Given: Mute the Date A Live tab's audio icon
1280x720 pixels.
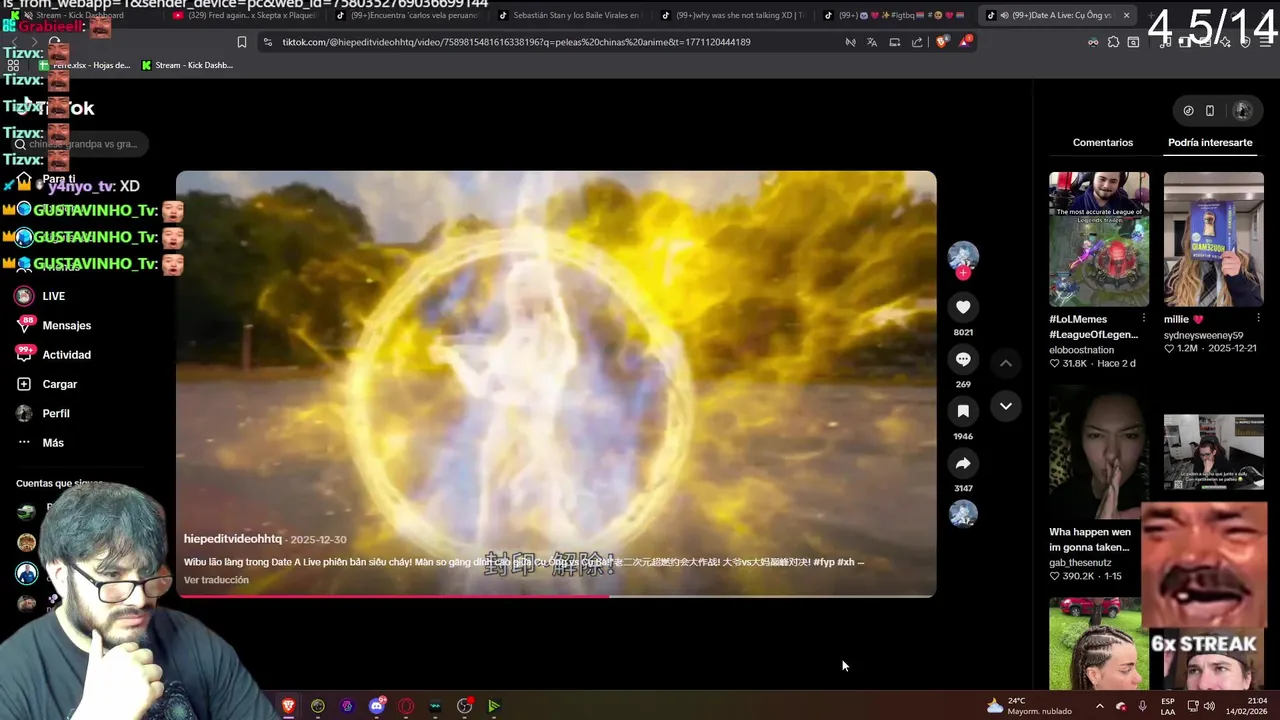Looking at the screenshot, I should coord(1004,15).
